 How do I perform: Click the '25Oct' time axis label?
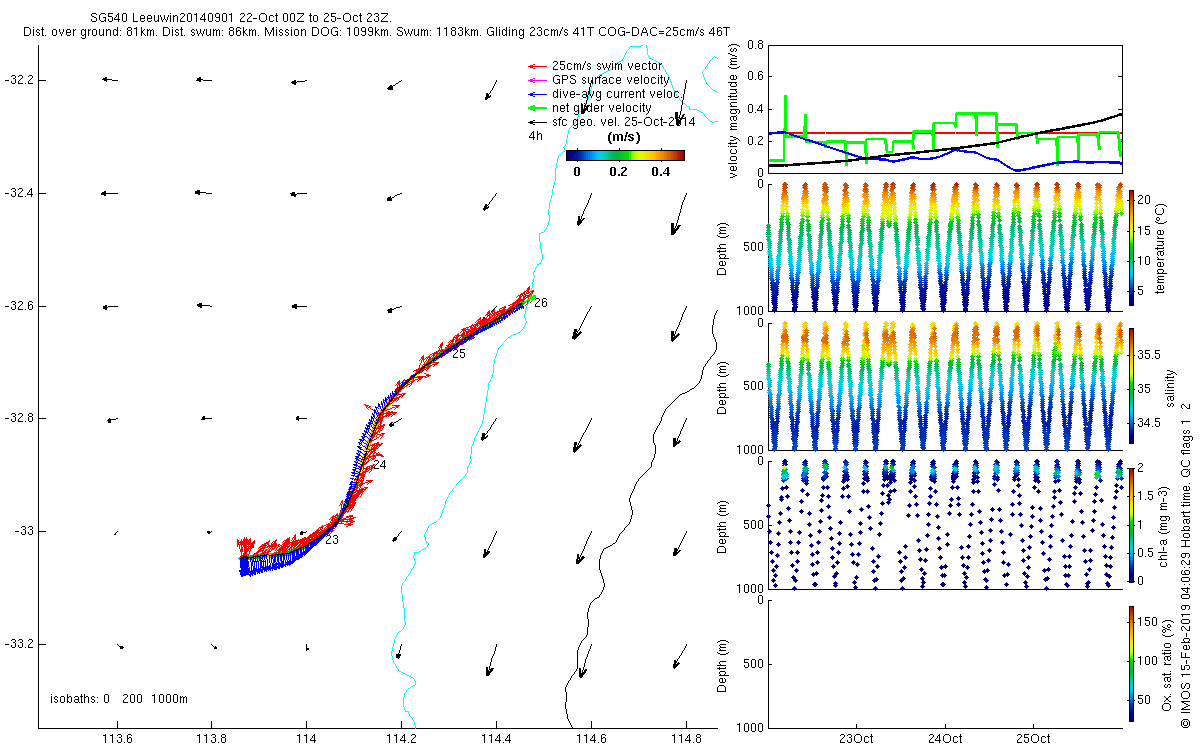click(x=1033, y=740)
